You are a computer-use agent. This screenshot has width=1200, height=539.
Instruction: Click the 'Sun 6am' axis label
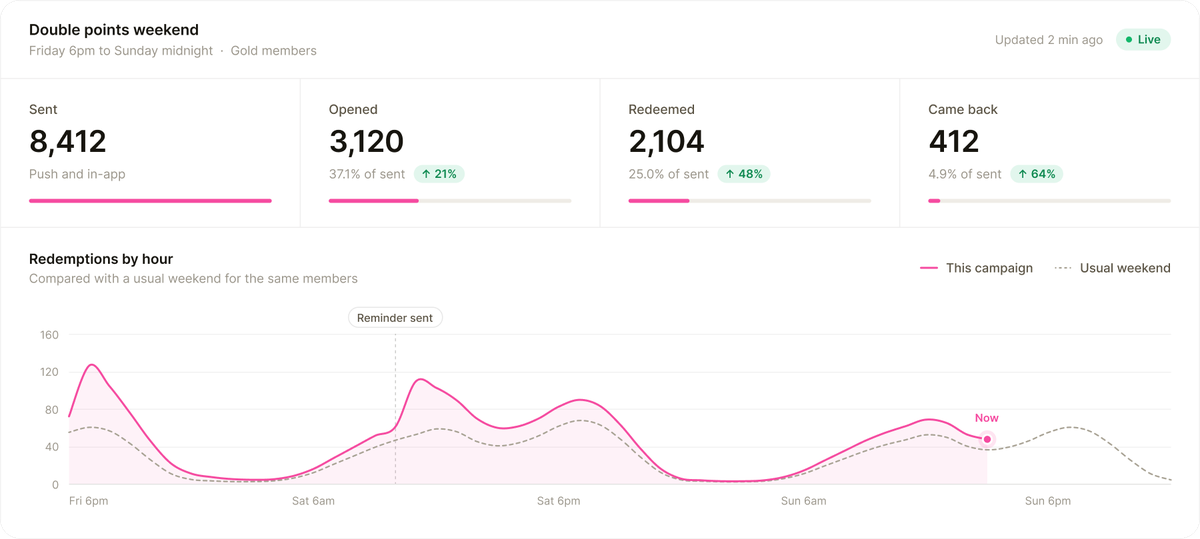803,501
